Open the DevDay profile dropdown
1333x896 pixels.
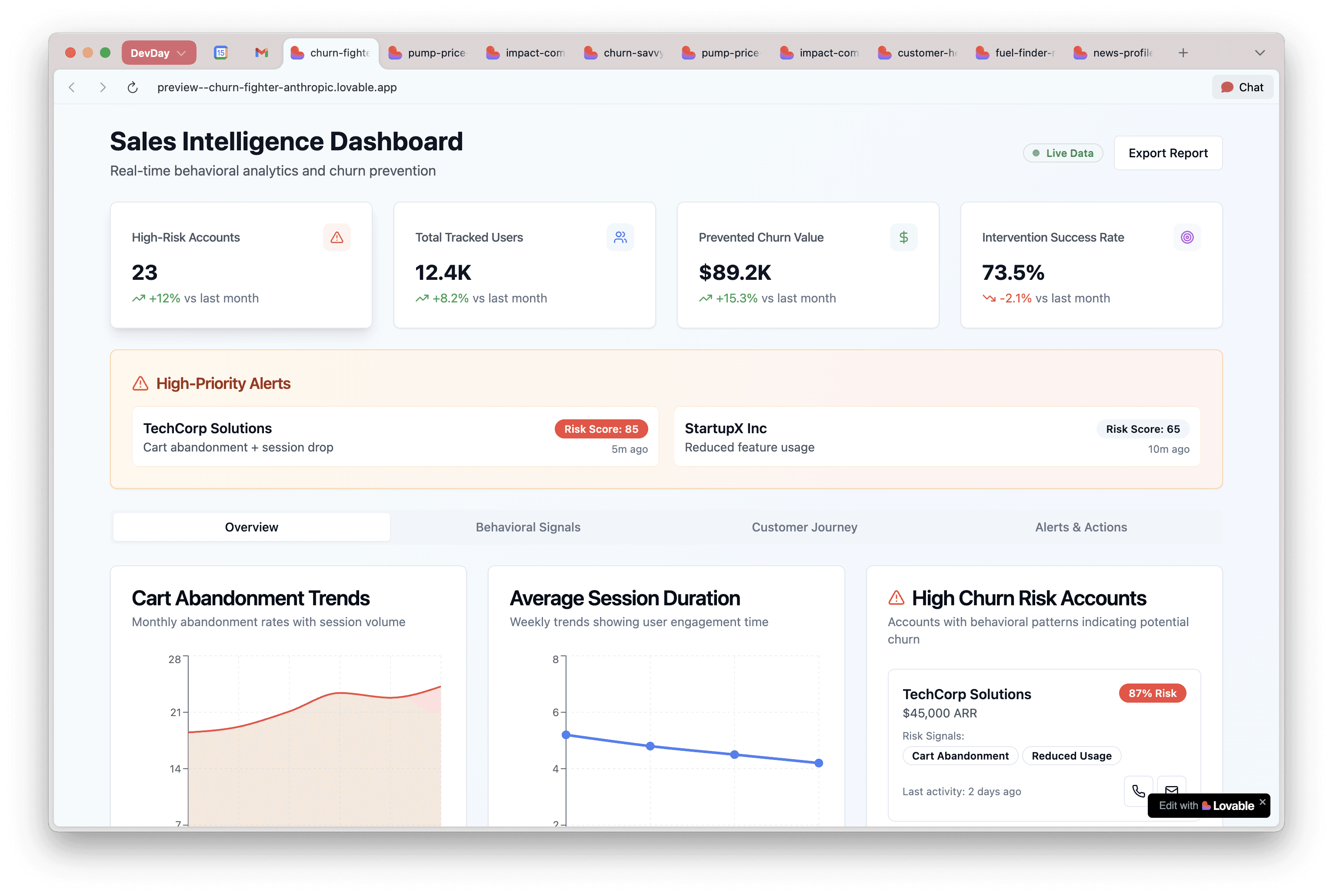point(158,53)
